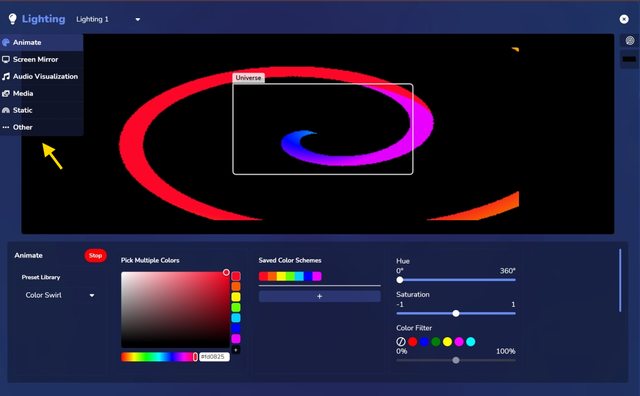Screen dimensions: 640x396
Task: Add a new saved color scheme
Action: pos(320,296)
